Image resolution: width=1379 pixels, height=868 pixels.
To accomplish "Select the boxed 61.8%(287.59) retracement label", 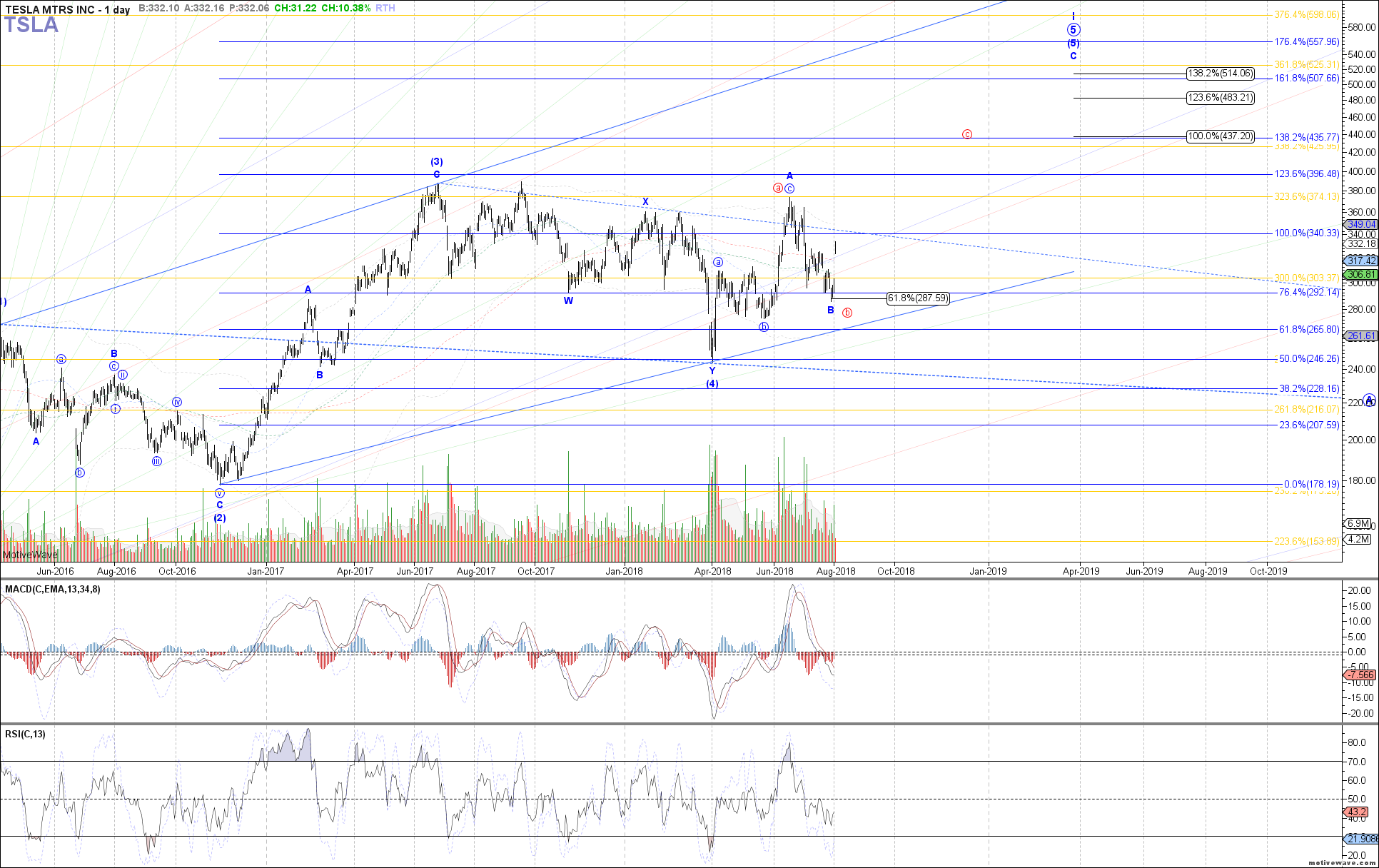I will click(918, 298).
